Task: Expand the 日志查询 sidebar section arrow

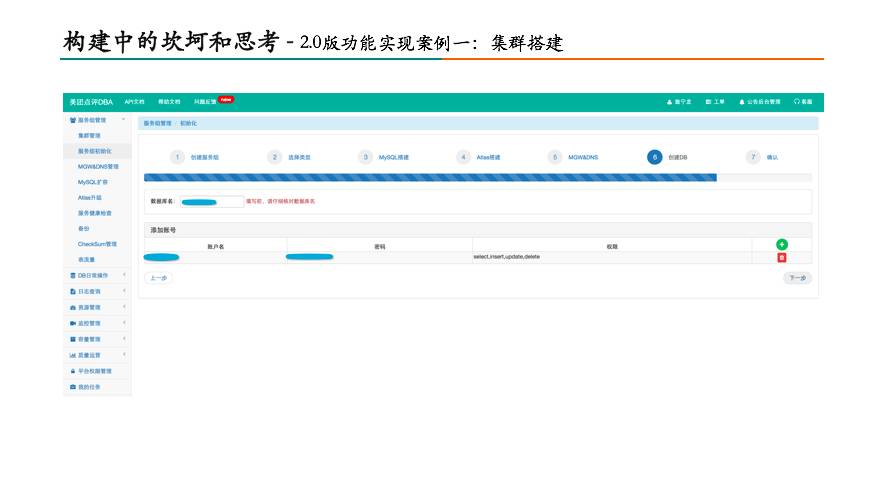Action: point(124,291)
